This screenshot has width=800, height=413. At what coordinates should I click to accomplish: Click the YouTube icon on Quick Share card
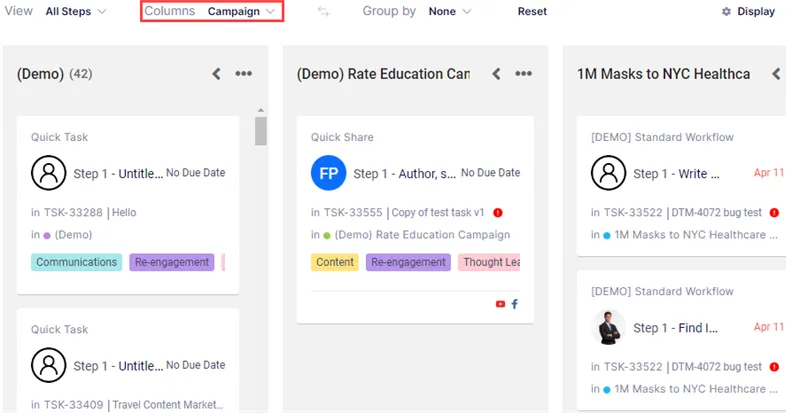(500, 304)
